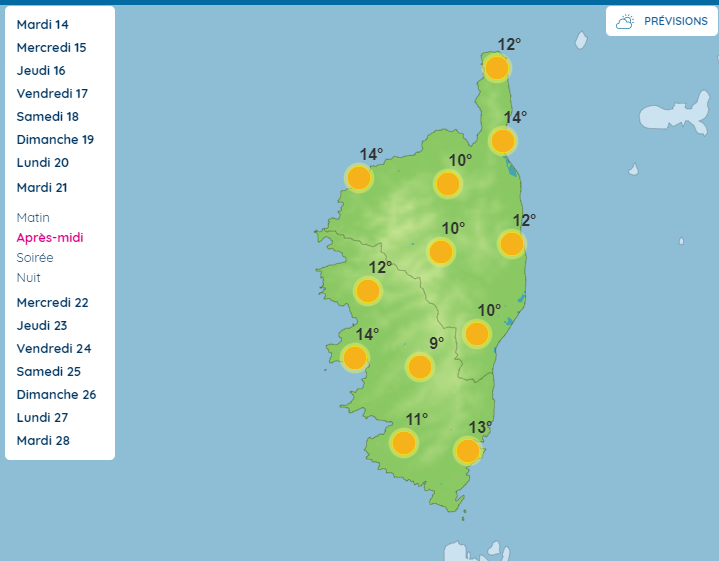719x561 pixels.
Task: Click the 11° temperature label
Action: (417, 419)
